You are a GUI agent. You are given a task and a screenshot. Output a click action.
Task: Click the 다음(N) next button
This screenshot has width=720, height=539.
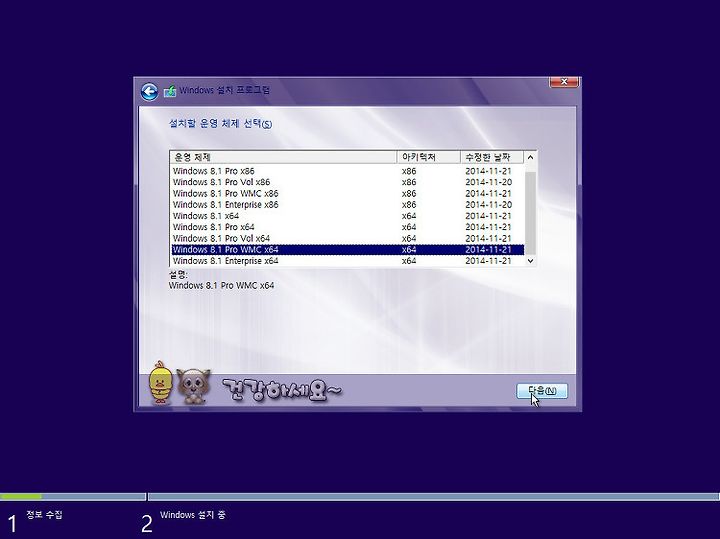(x=542, y=391)
